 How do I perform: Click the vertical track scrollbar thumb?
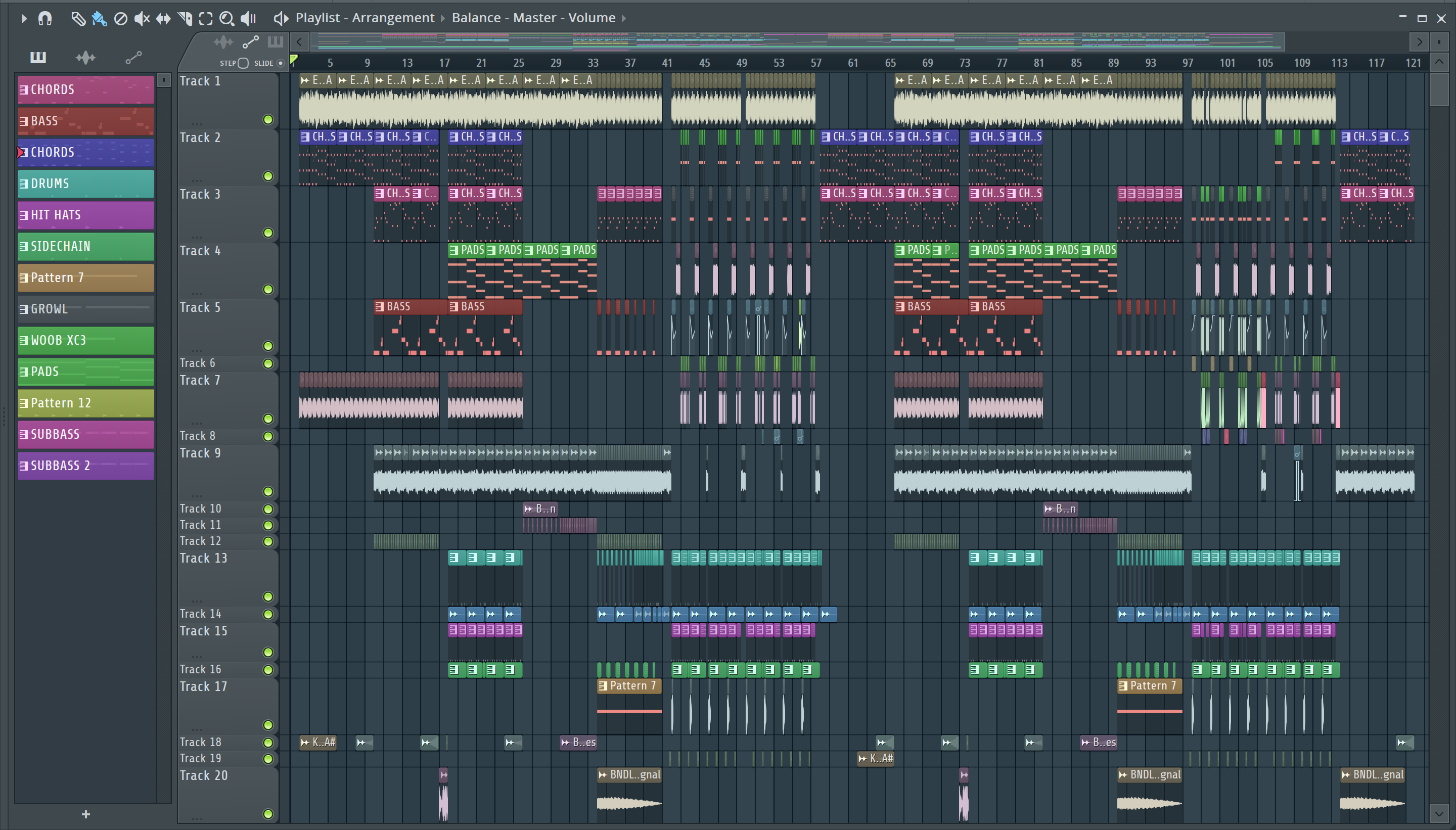(1439, 88)
